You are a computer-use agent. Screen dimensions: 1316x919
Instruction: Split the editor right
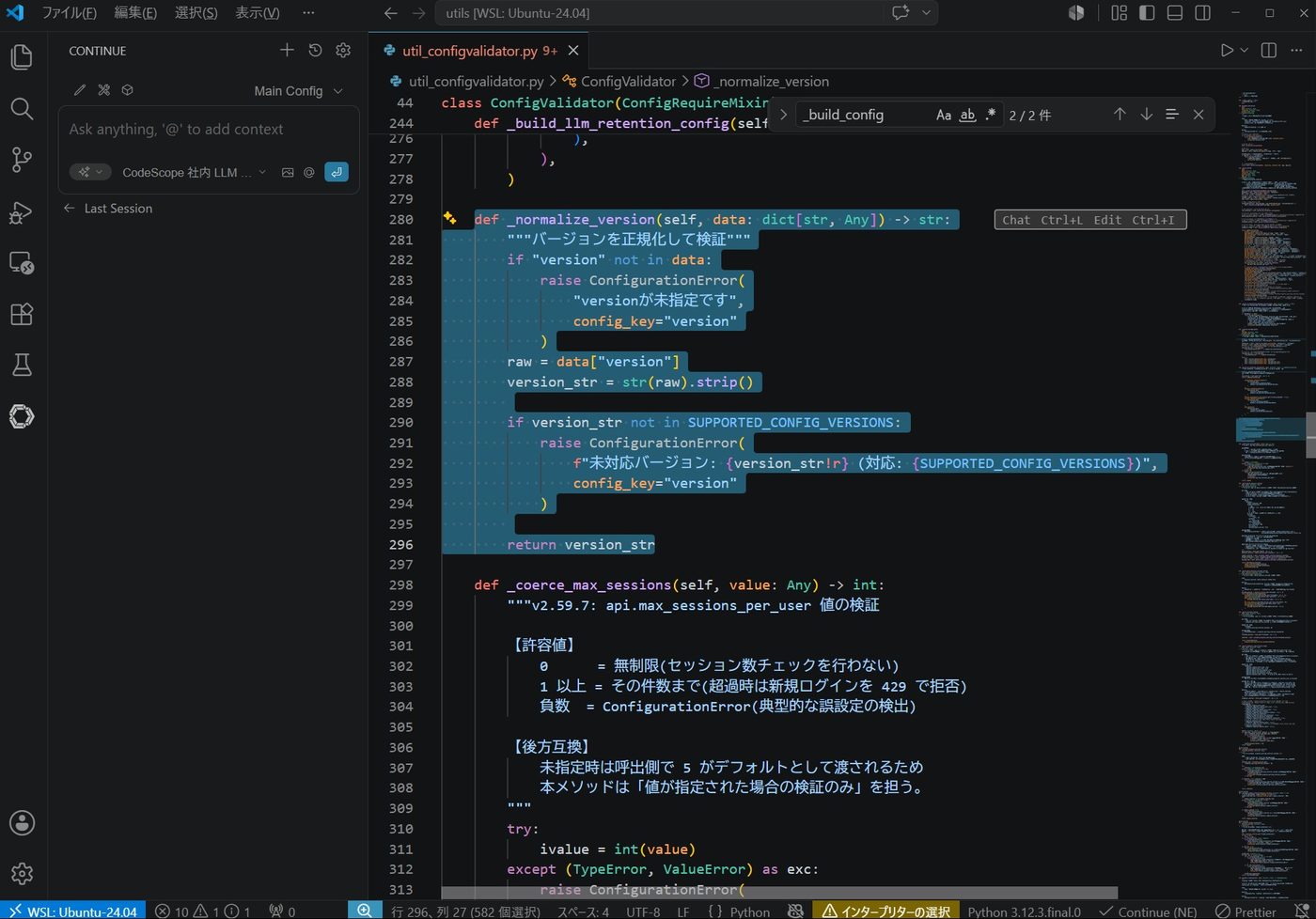[1268, 50]
